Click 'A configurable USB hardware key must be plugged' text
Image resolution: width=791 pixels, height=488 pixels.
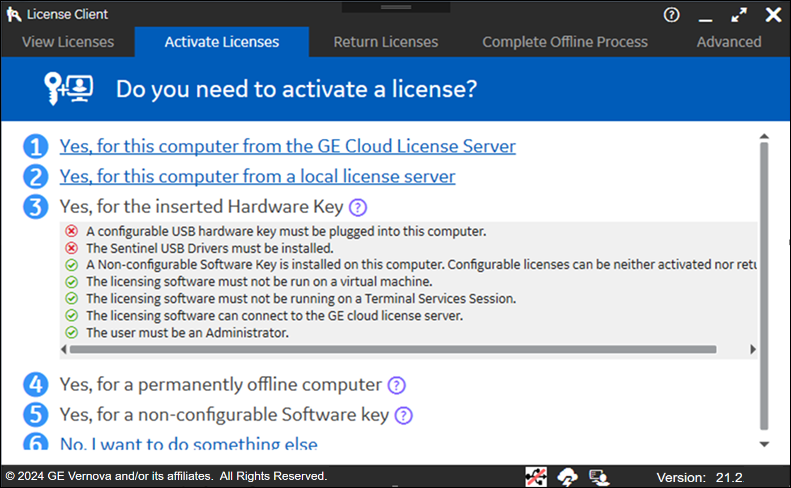[286, 231]
